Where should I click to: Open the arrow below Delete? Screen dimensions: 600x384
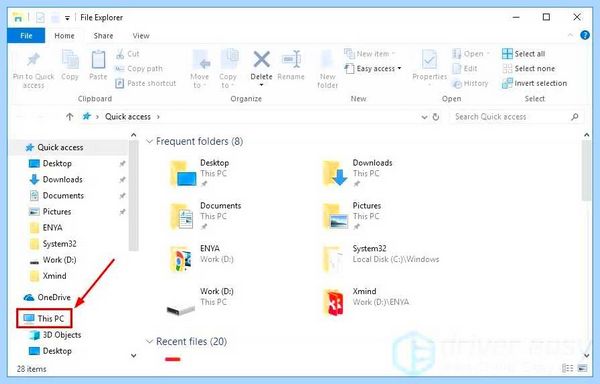(262, 85)
